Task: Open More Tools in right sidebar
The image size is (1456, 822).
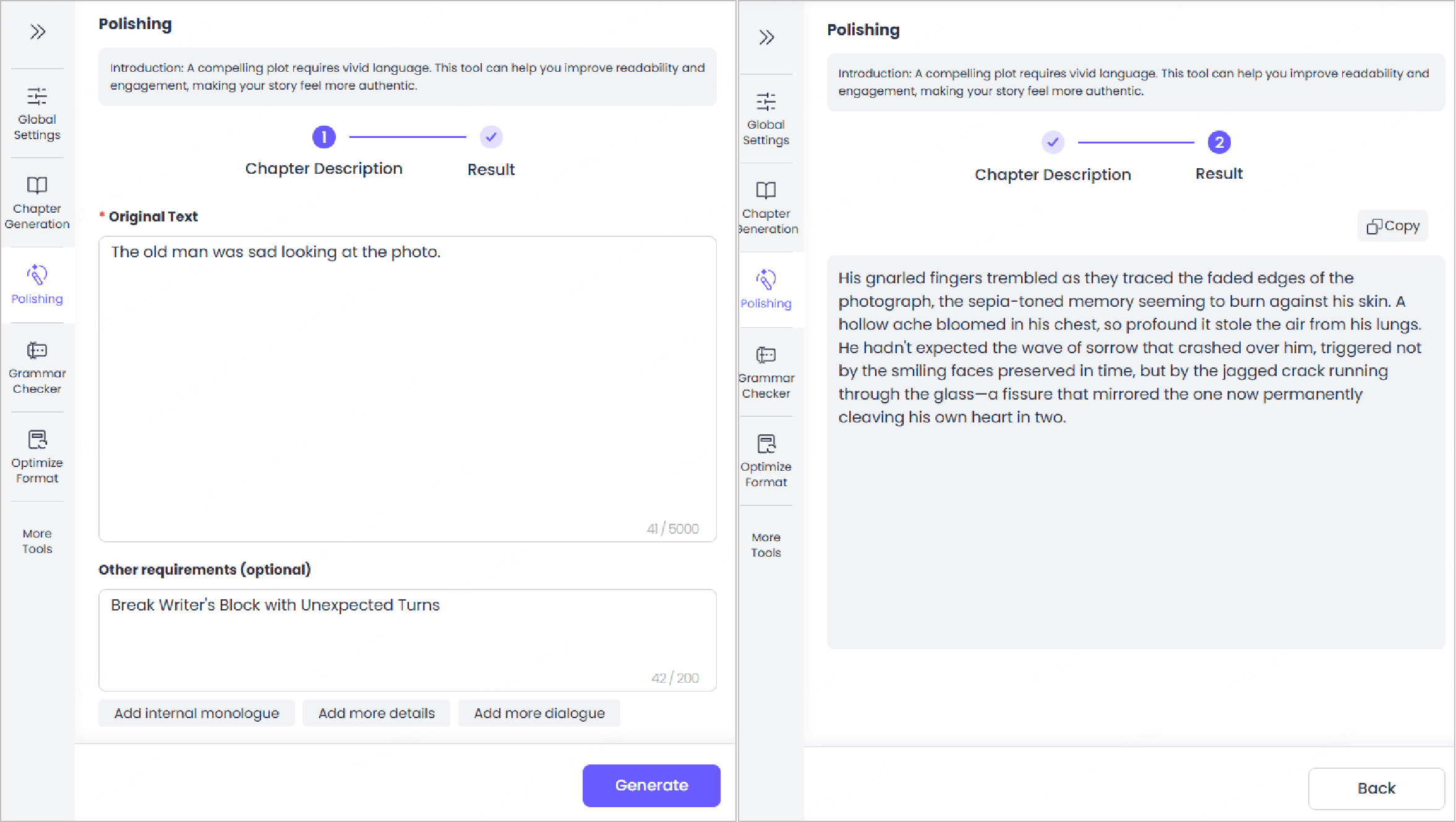Action: (766, 544)
